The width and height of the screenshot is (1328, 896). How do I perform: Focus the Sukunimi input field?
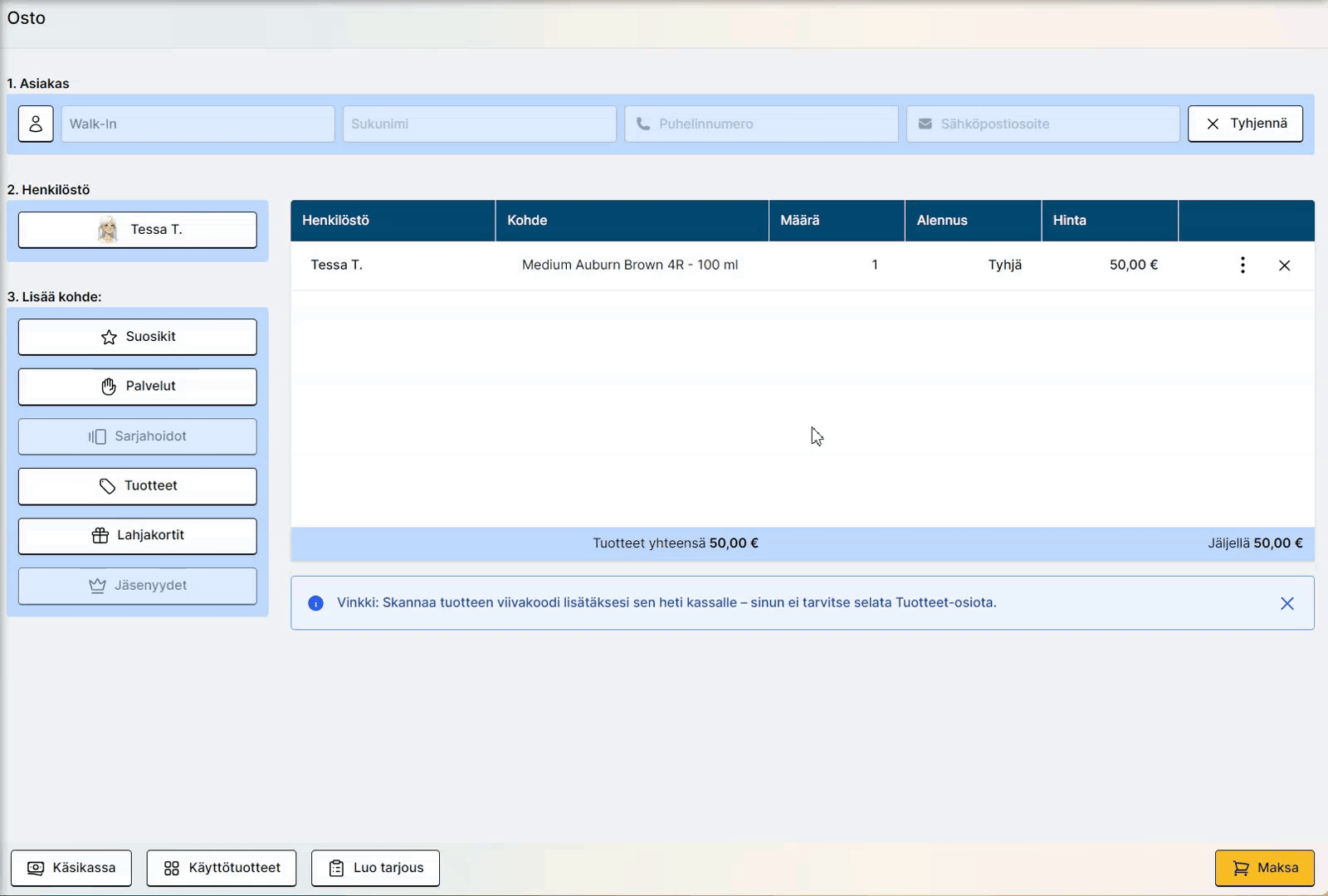coord(479,124)
